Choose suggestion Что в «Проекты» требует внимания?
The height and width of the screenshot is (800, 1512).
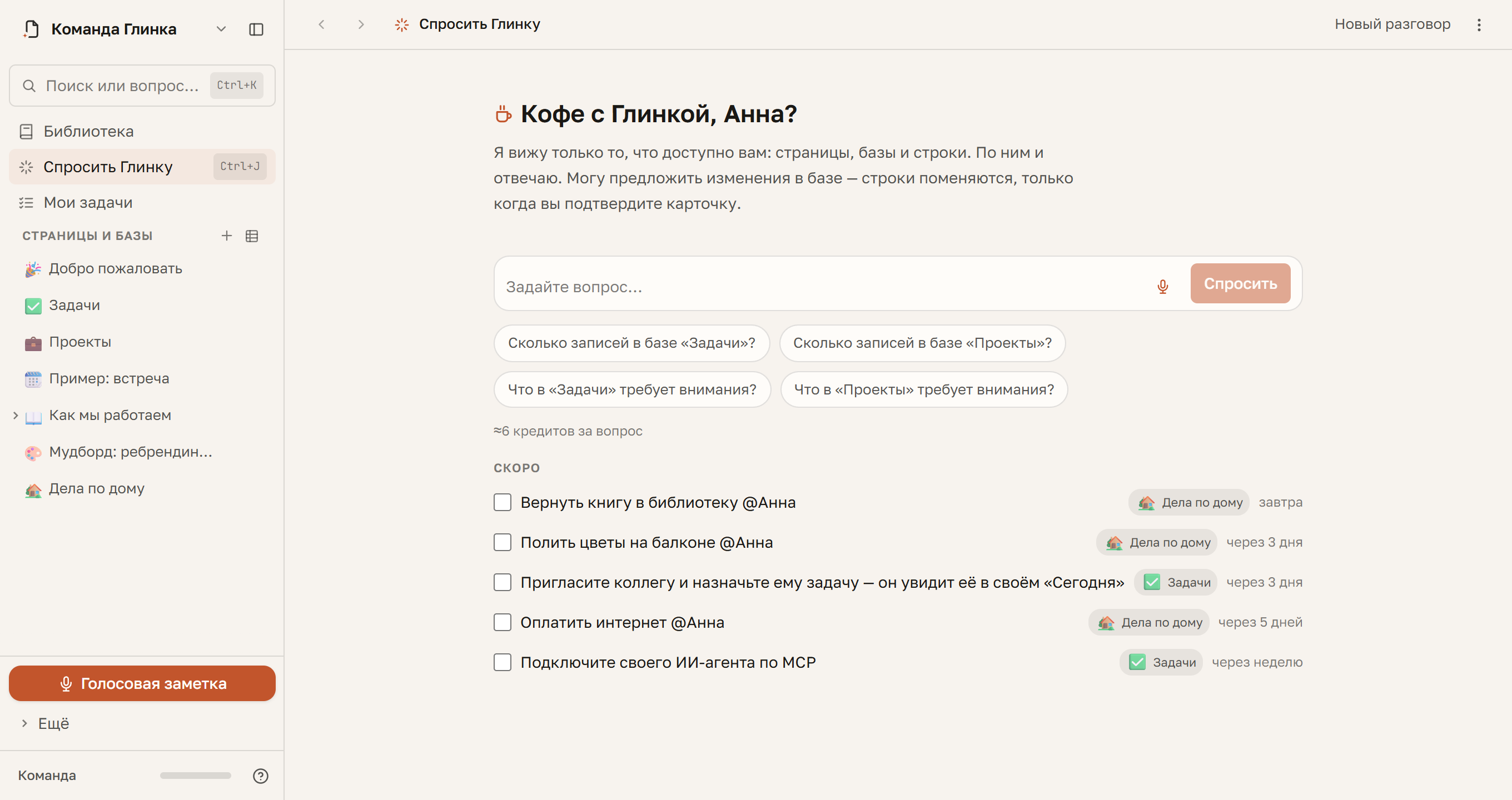click(x=924, y=389)
